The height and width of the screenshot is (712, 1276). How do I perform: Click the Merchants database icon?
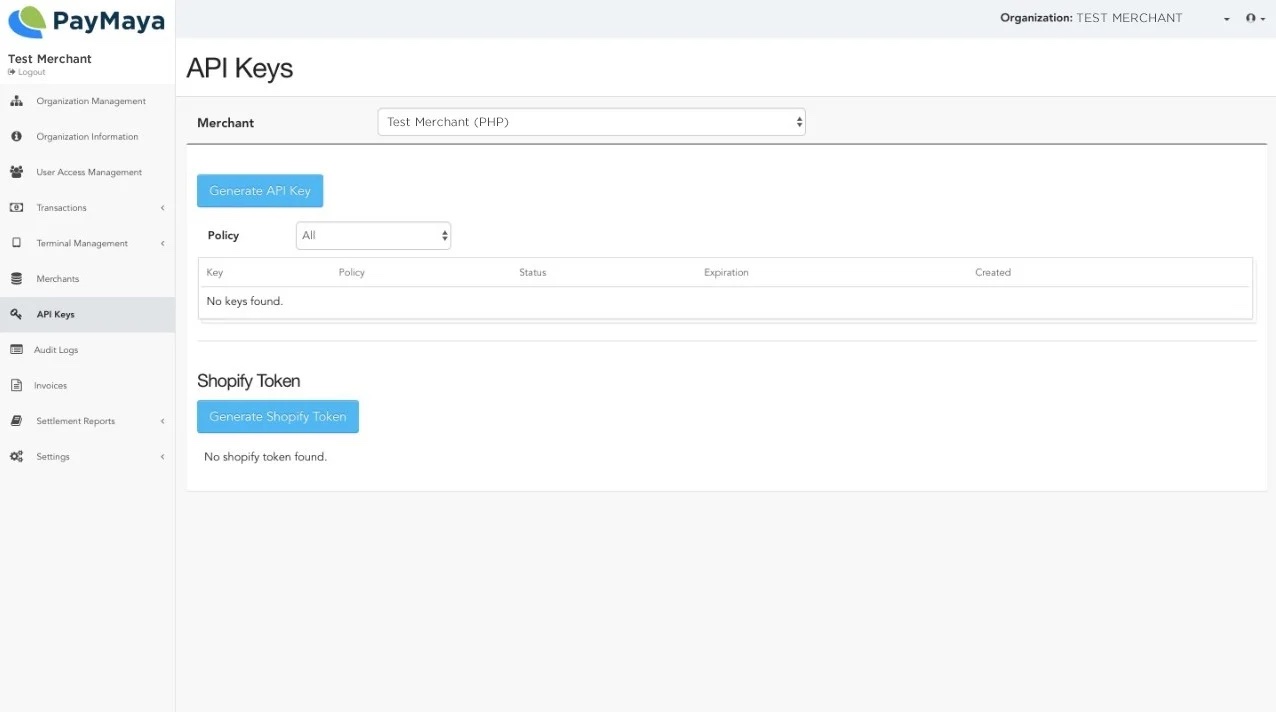coord(16,278)
